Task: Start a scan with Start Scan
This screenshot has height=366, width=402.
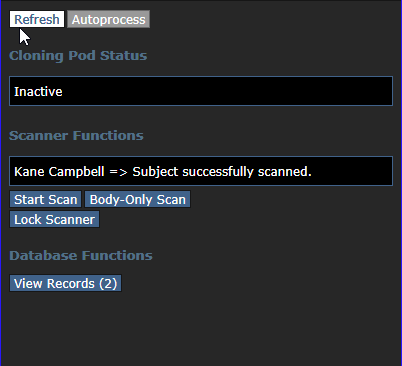Action: click(x=46, y=199)
